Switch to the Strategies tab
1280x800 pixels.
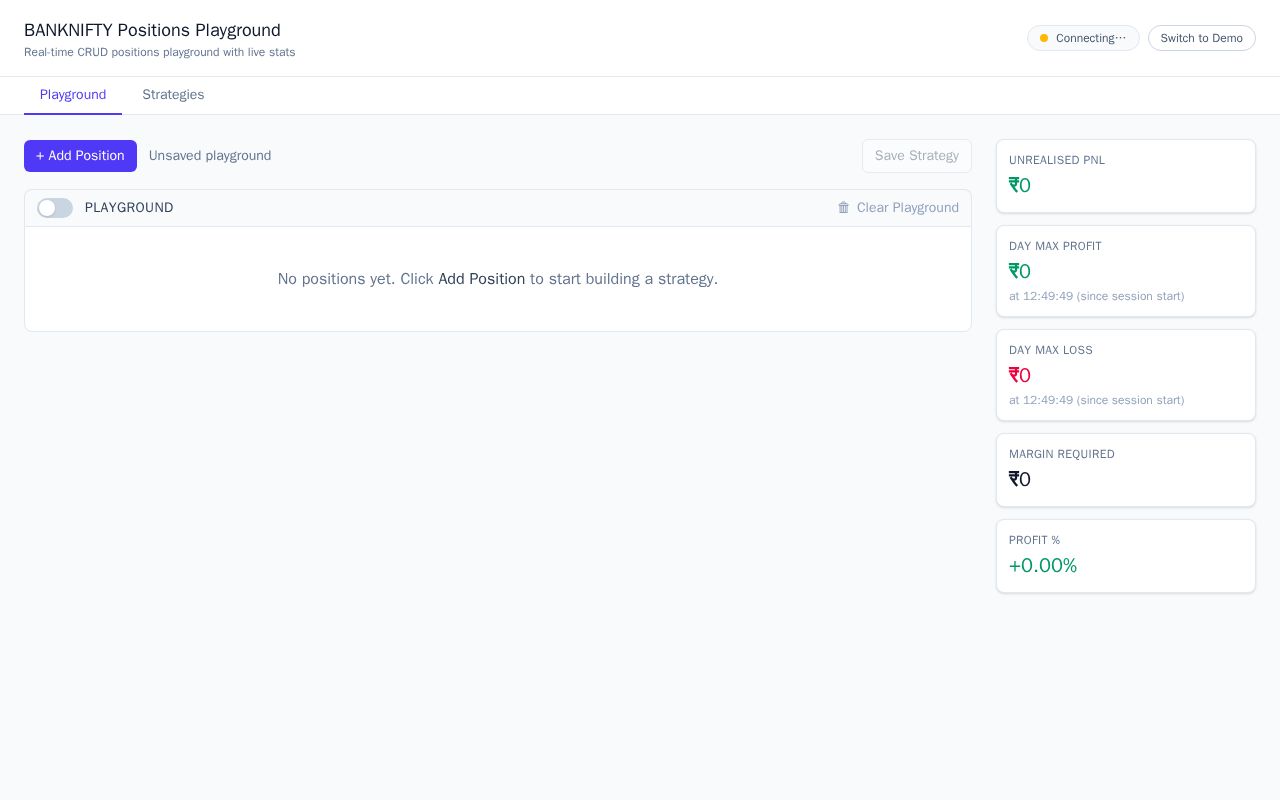(x=173, y=95)
